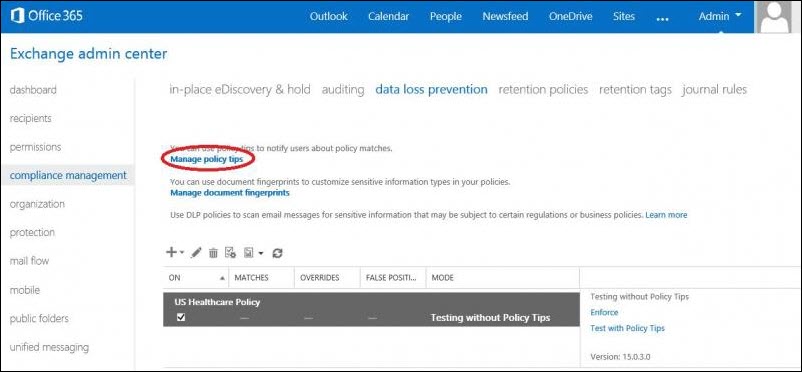Switch to in-place eDiscovery & hold tab
The image size is (802, 372).
240,90
